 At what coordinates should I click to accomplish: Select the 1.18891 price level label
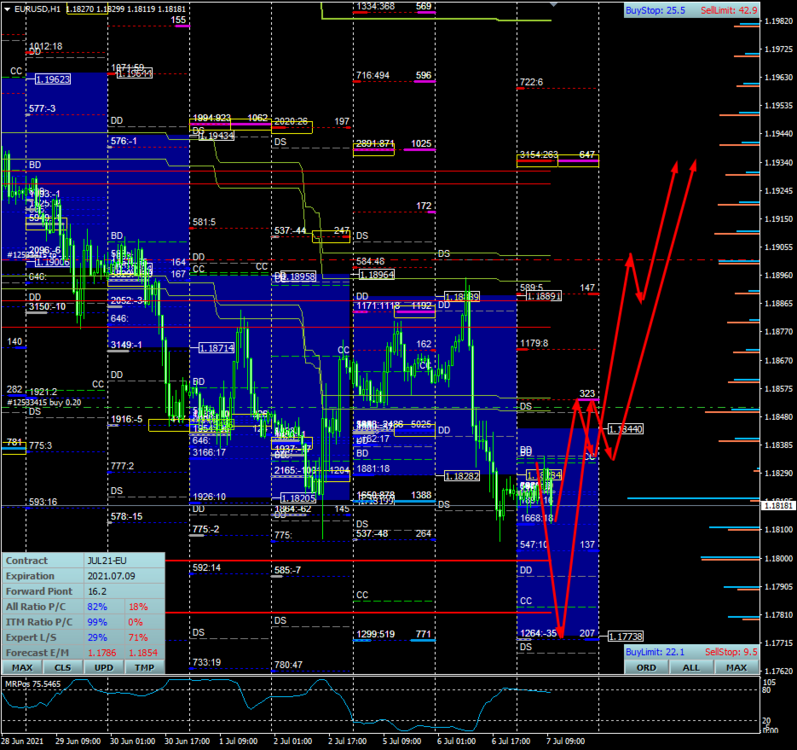click(543, 296)
